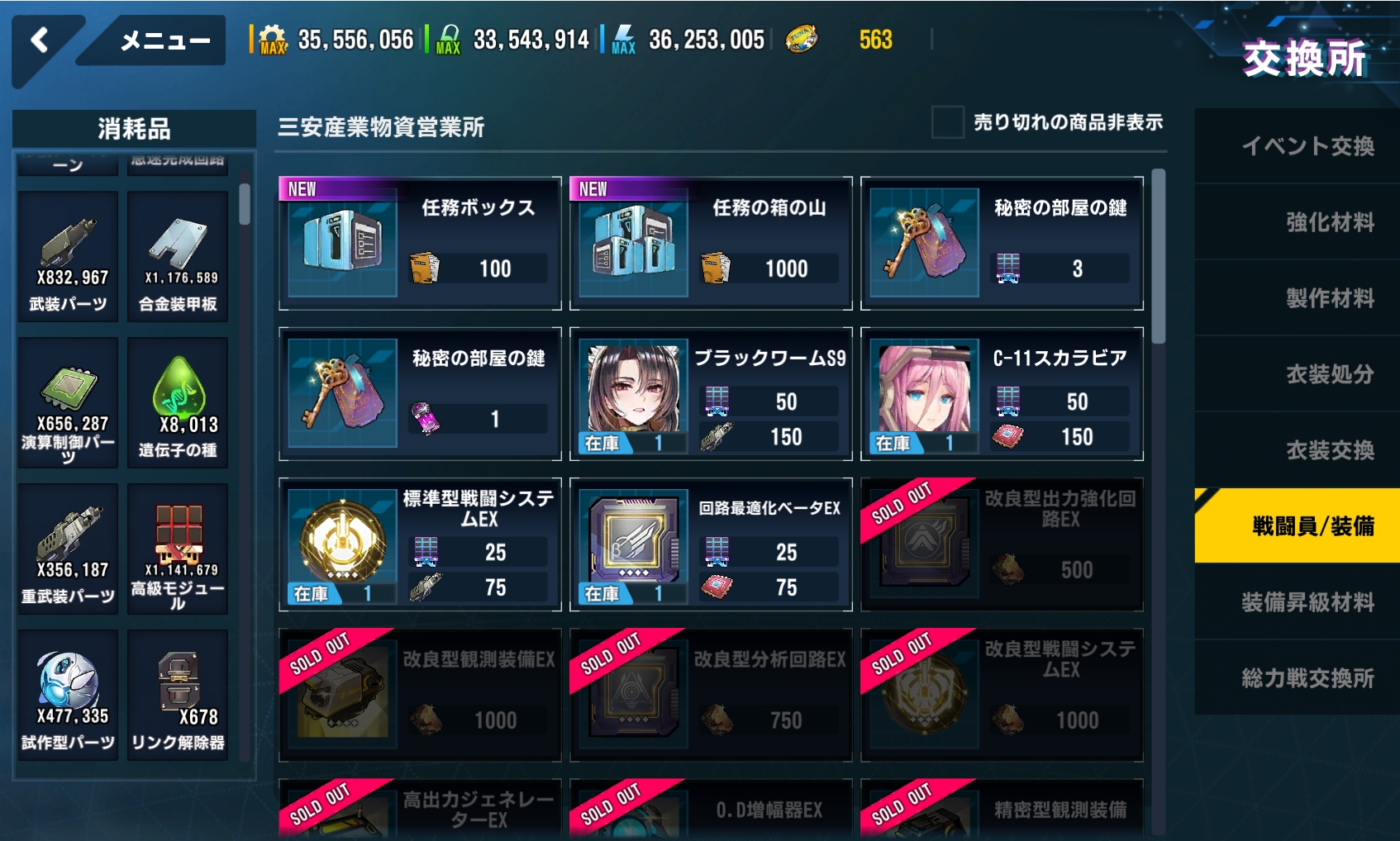The width and height of the screenshot is (1400, 841).
Task: Select the 演算制御パーツ chip icon
Action: (x=68, y=388)
